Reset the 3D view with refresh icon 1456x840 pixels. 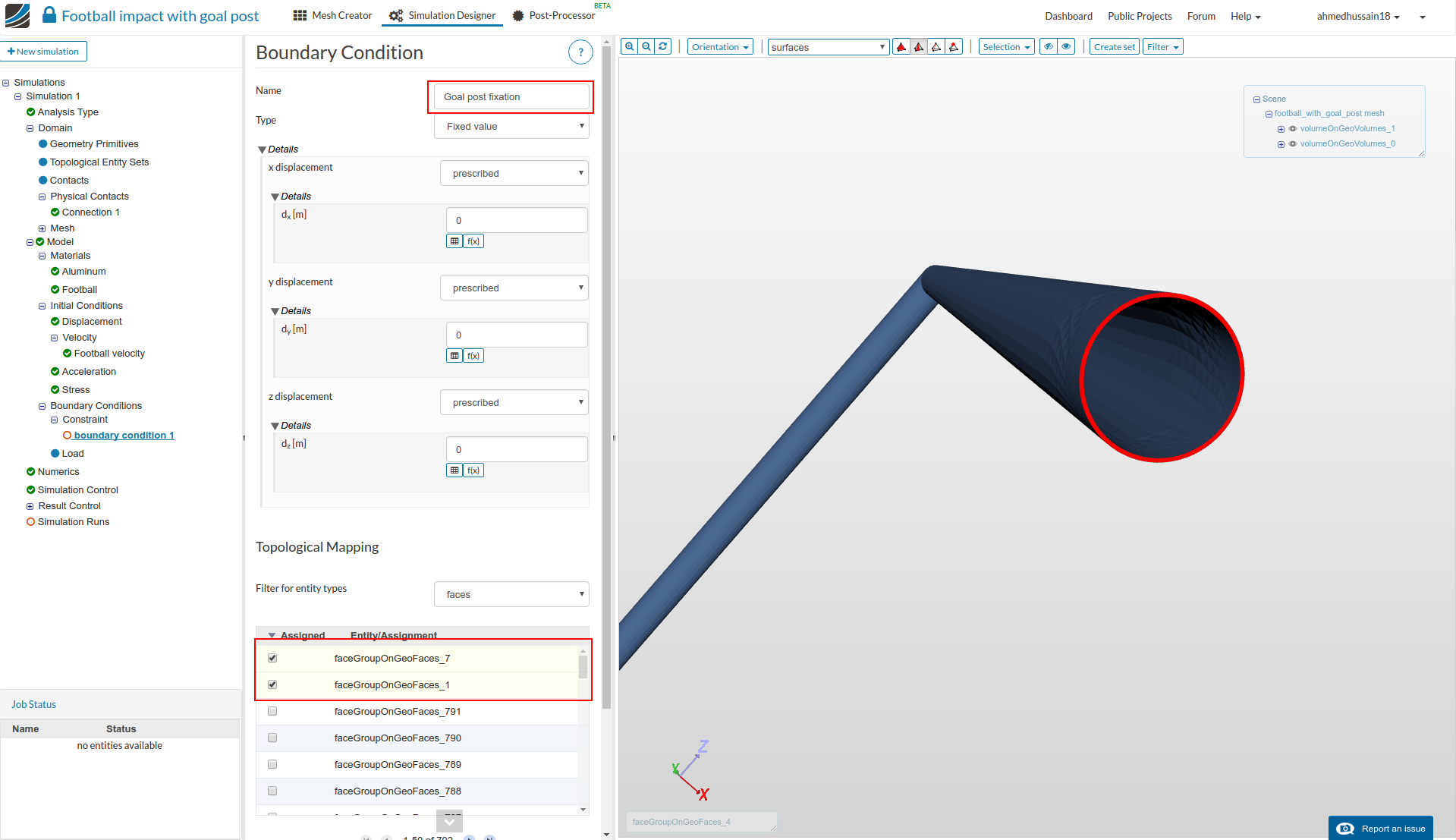[x=663, y=47]
